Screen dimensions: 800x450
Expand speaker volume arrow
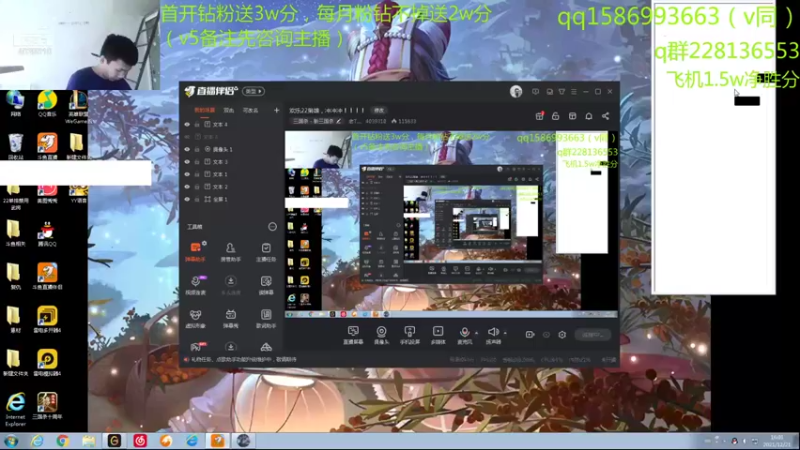click(x=505, y=333)
